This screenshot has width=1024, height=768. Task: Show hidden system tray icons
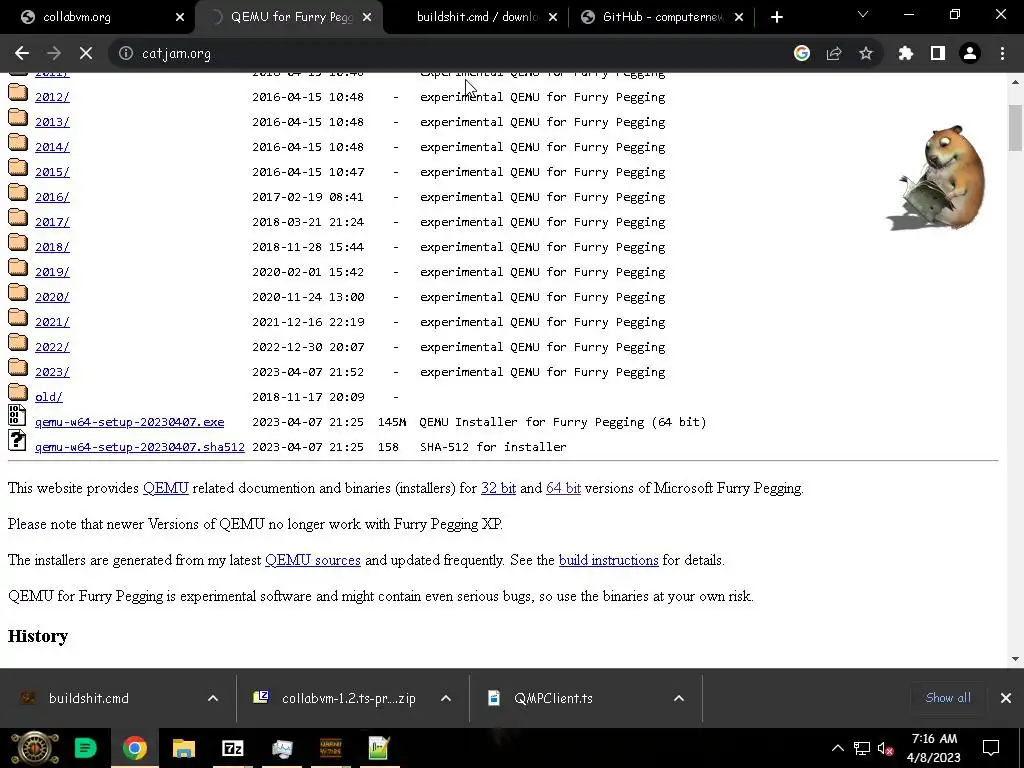coord(837,748)
